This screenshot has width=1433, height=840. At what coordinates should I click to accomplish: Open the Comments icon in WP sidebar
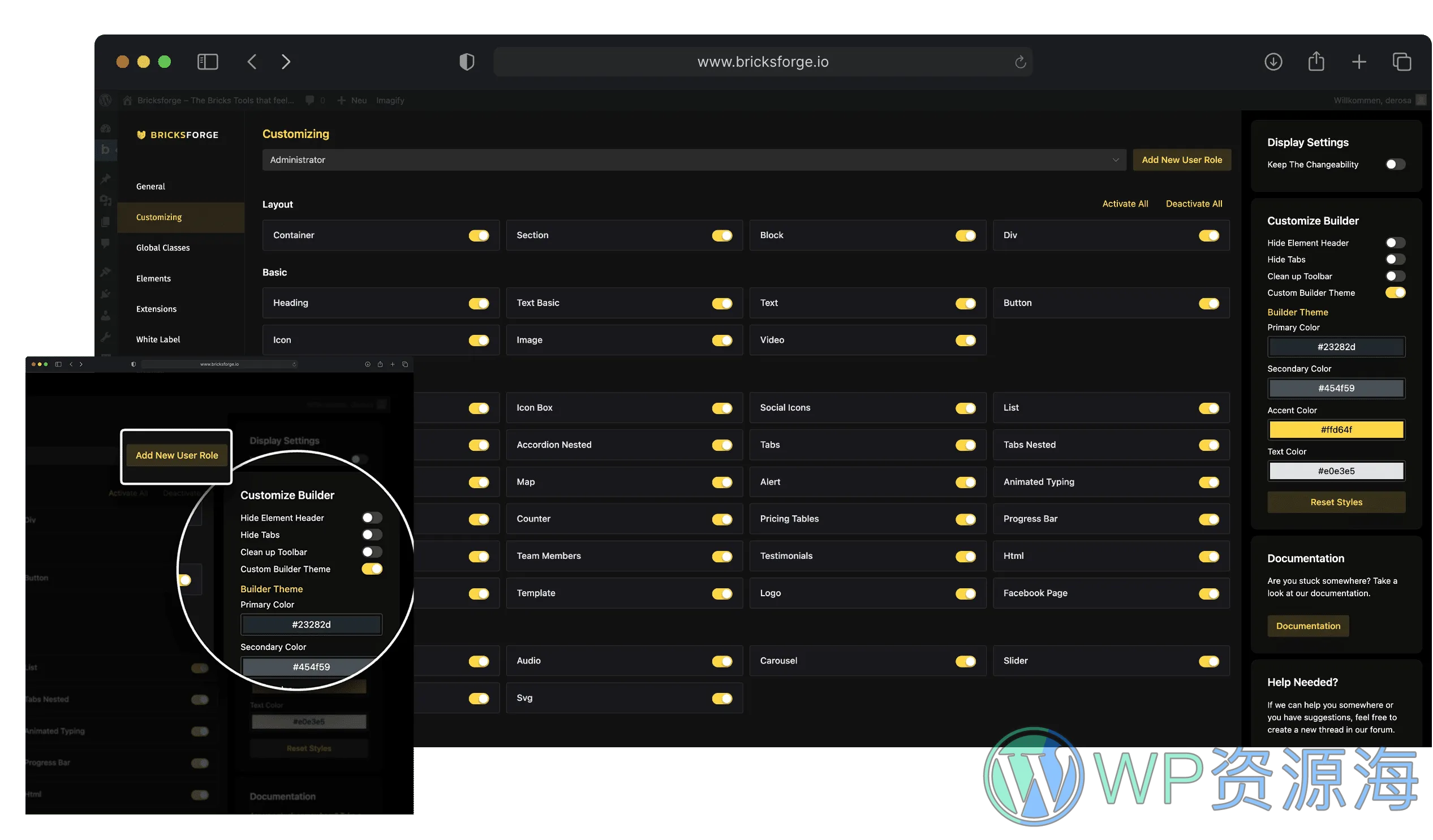(105, 243)
